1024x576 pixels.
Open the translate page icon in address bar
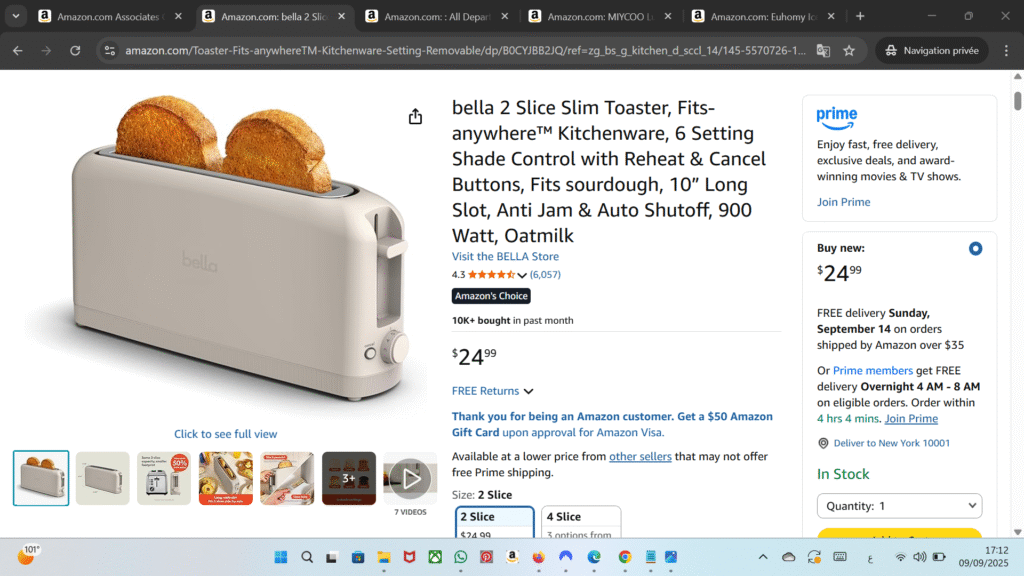tap(822, 50)
